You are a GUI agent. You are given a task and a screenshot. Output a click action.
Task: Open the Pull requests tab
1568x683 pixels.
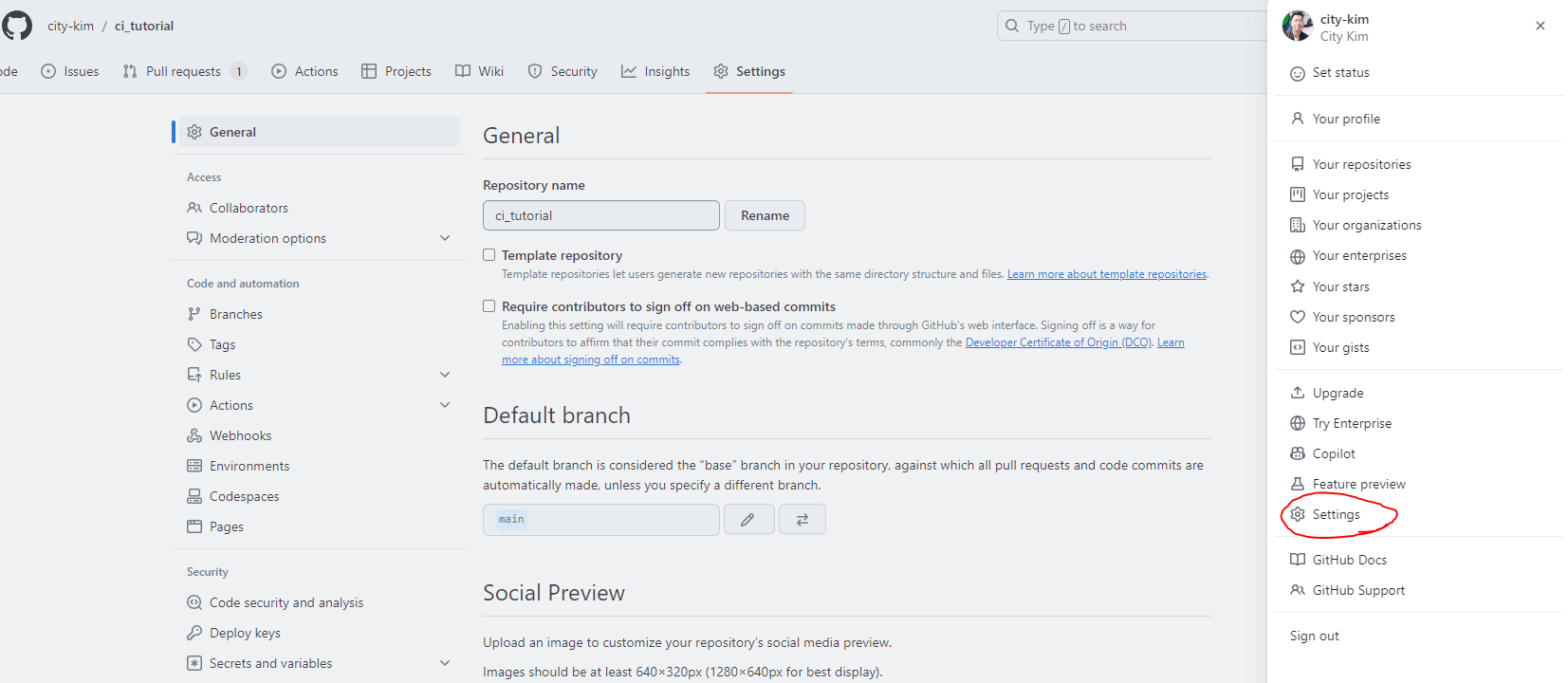pos(185,71)
